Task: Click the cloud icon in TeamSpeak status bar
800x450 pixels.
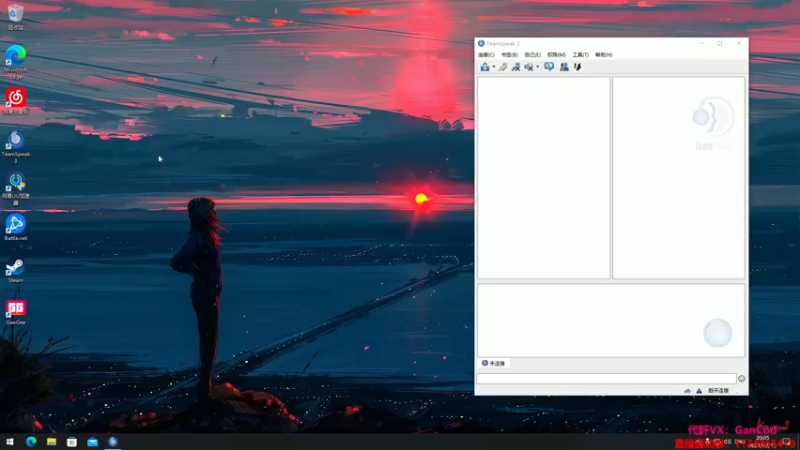Action: (687, 391)
